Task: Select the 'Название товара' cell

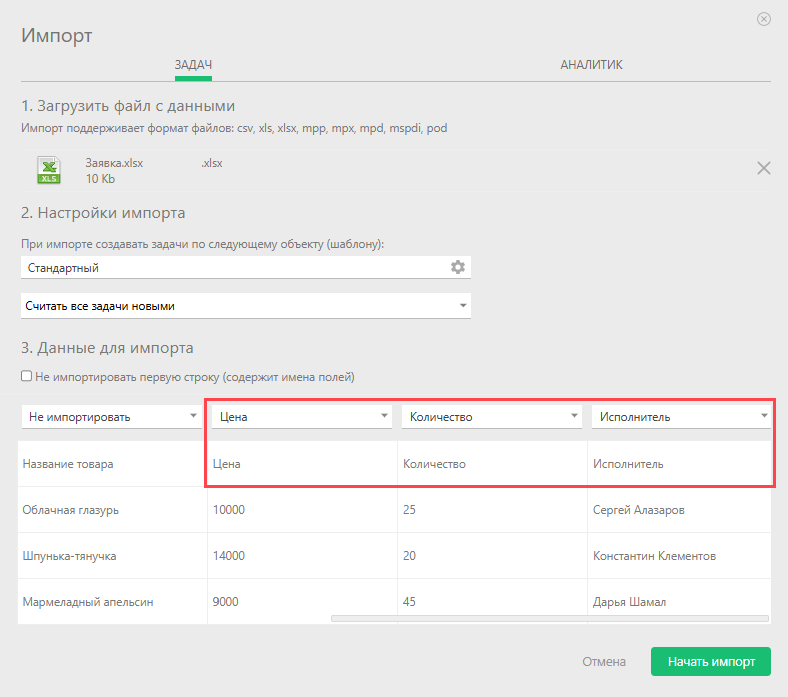Action: (113, 464)
